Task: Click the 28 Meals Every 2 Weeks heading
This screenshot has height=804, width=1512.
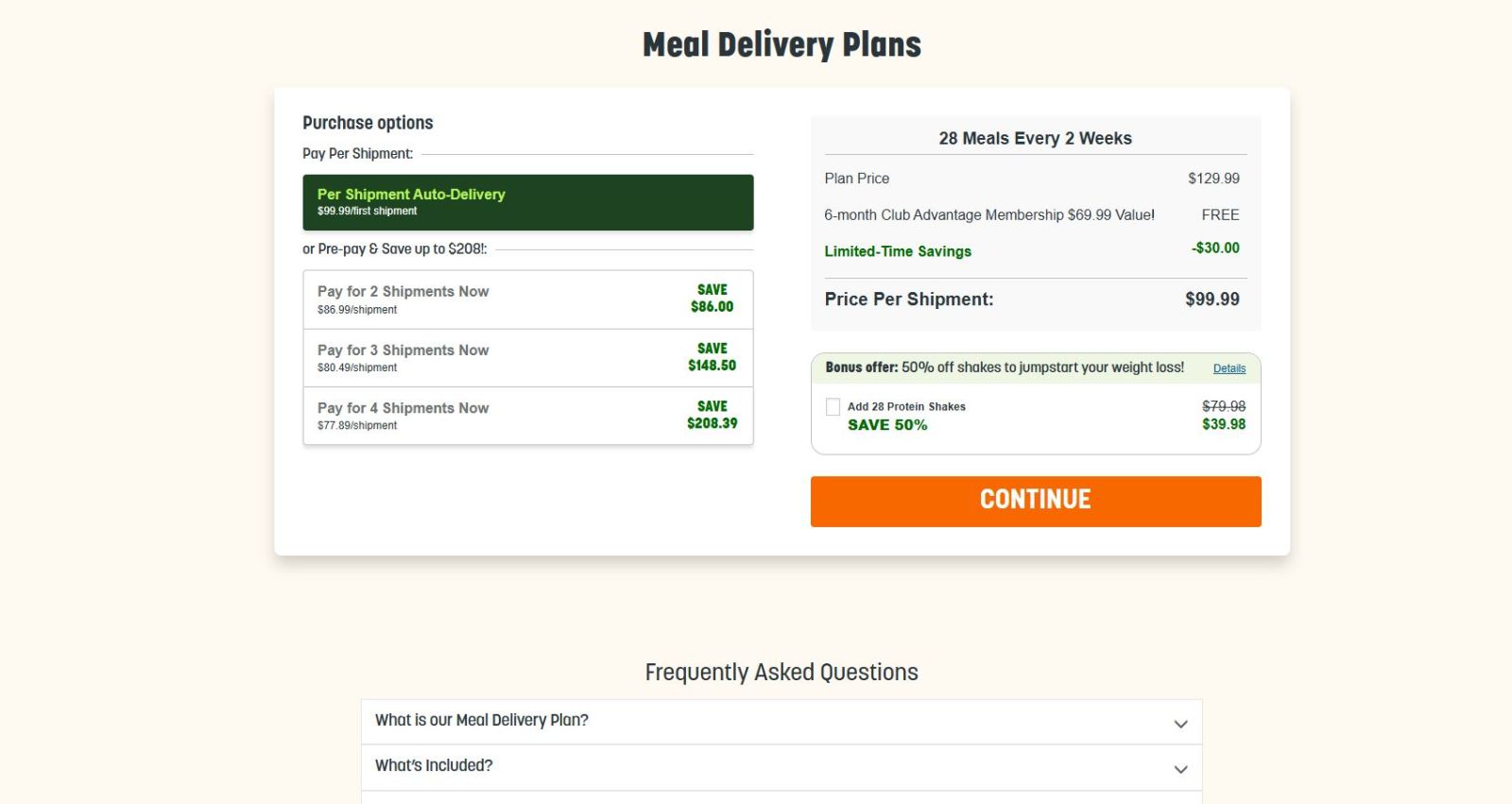Action: click(1036, 138)
